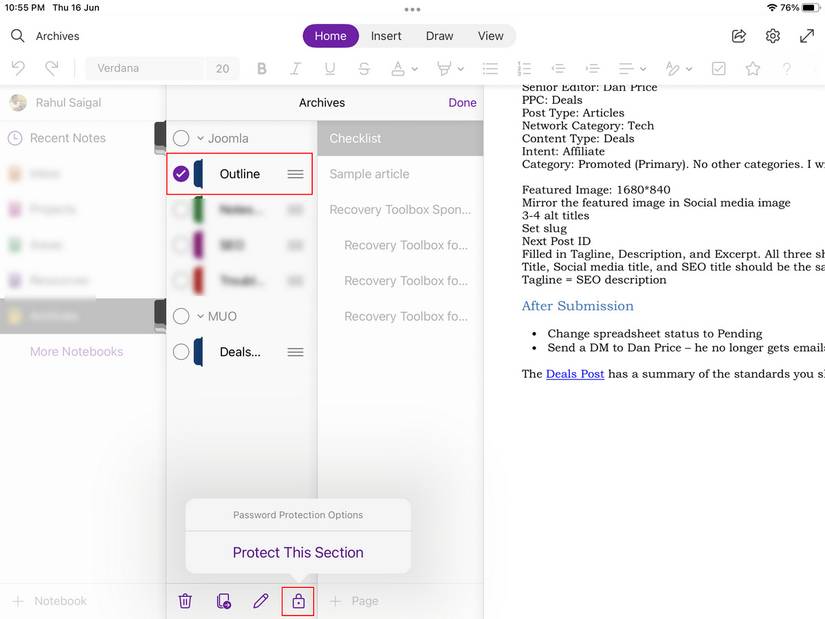This screenshot has height=619, width=825.
Task: Select the MUO section group circle
Action: (x=181, y=316)
